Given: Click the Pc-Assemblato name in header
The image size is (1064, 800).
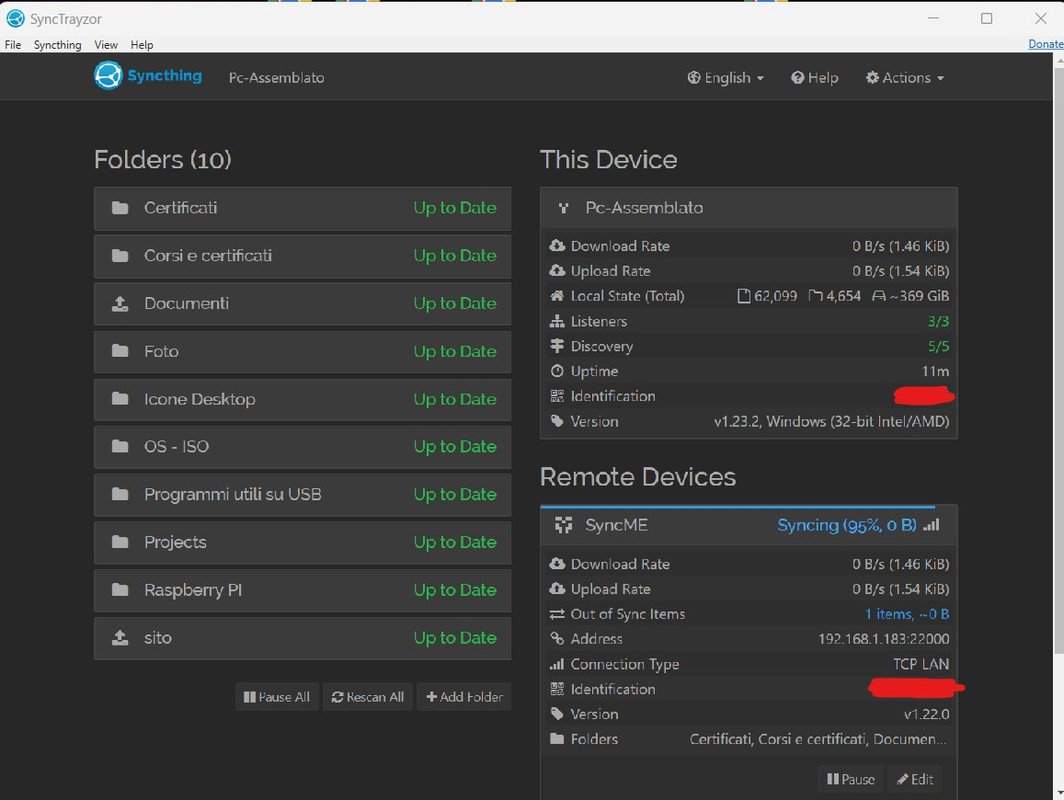Looking at the screenshot, I should coord(276,78).
